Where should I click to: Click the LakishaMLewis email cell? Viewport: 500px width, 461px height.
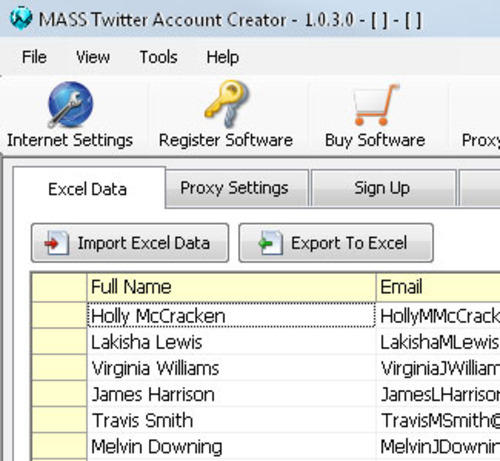pyautogui.click(x=438, y=342)
